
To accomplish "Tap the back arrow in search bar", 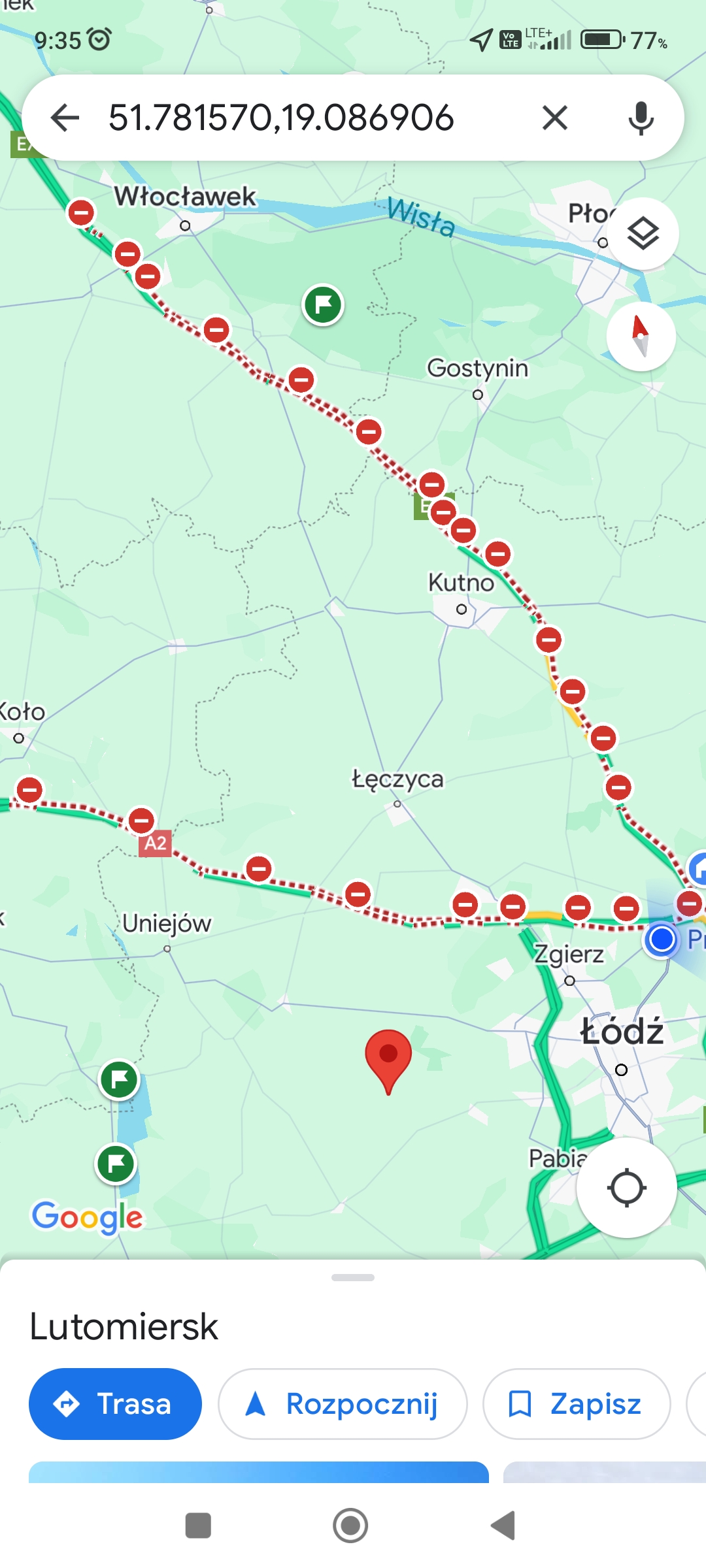I will coord(65,118).
